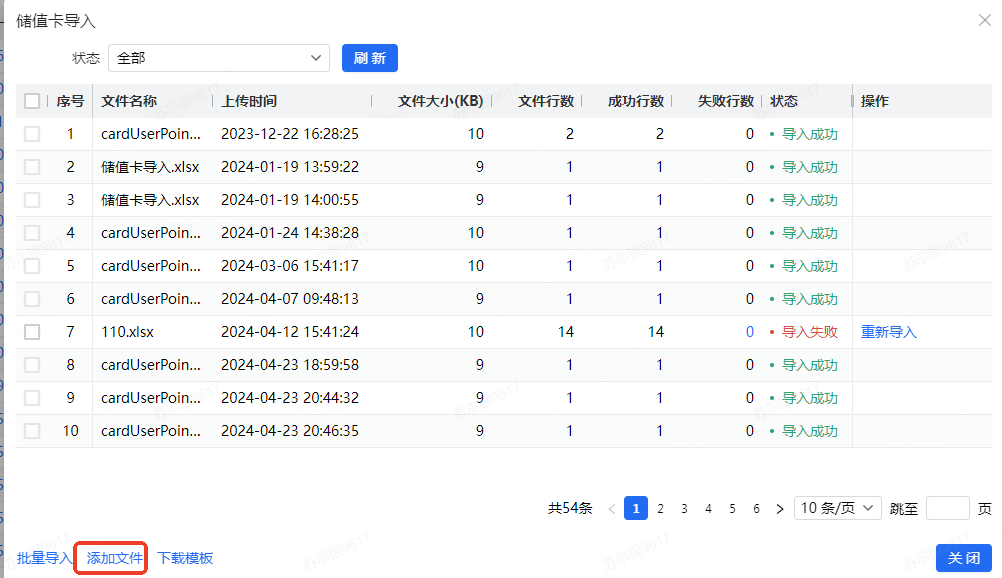Go to previous page with left arrow

[612, 509]
